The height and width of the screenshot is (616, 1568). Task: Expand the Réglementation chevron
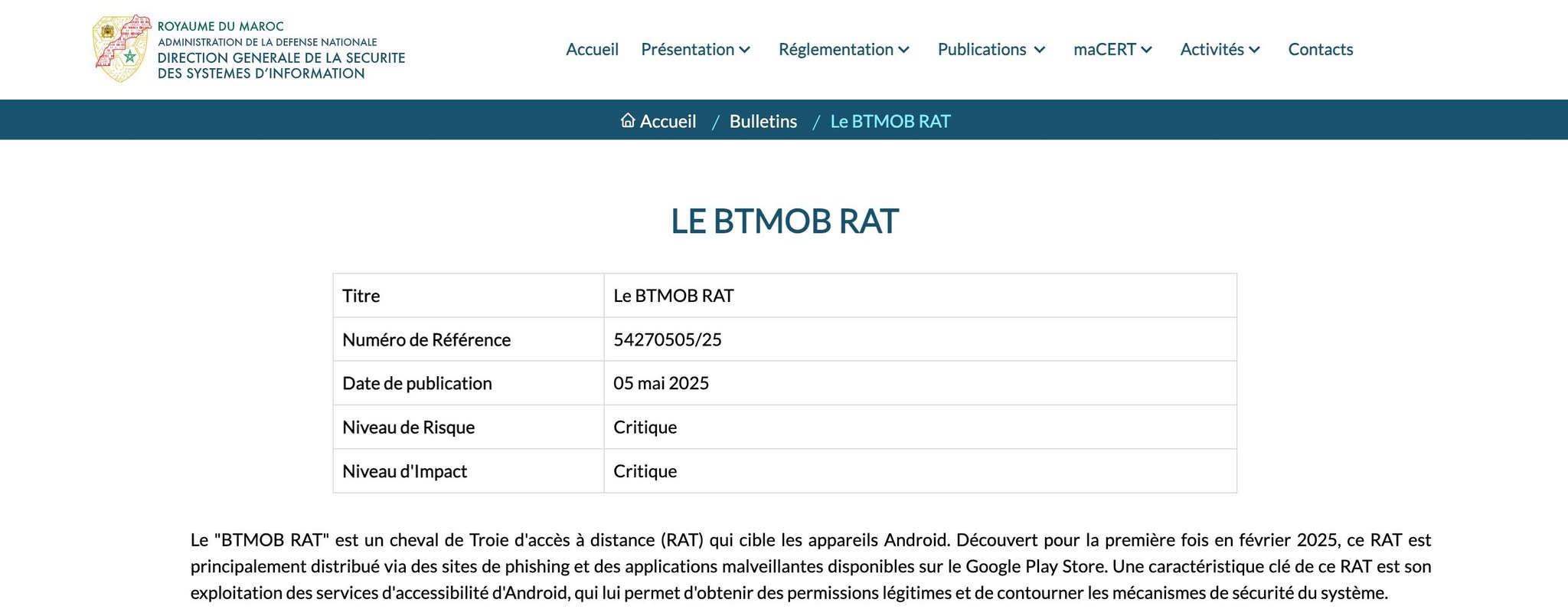(x=903, y=50)
